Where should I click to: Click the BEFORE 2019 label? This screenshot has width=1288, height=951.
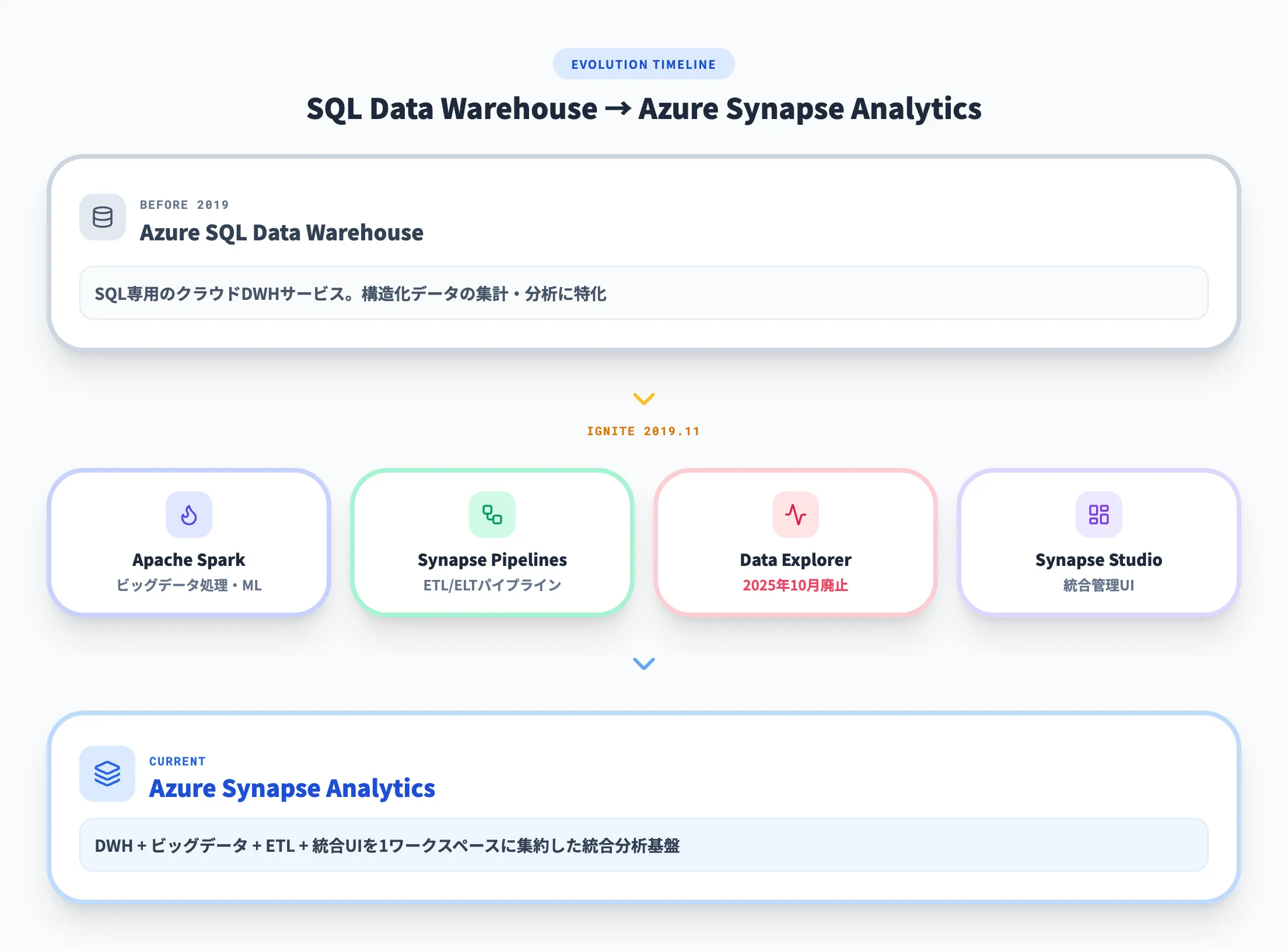pos(184,205)
